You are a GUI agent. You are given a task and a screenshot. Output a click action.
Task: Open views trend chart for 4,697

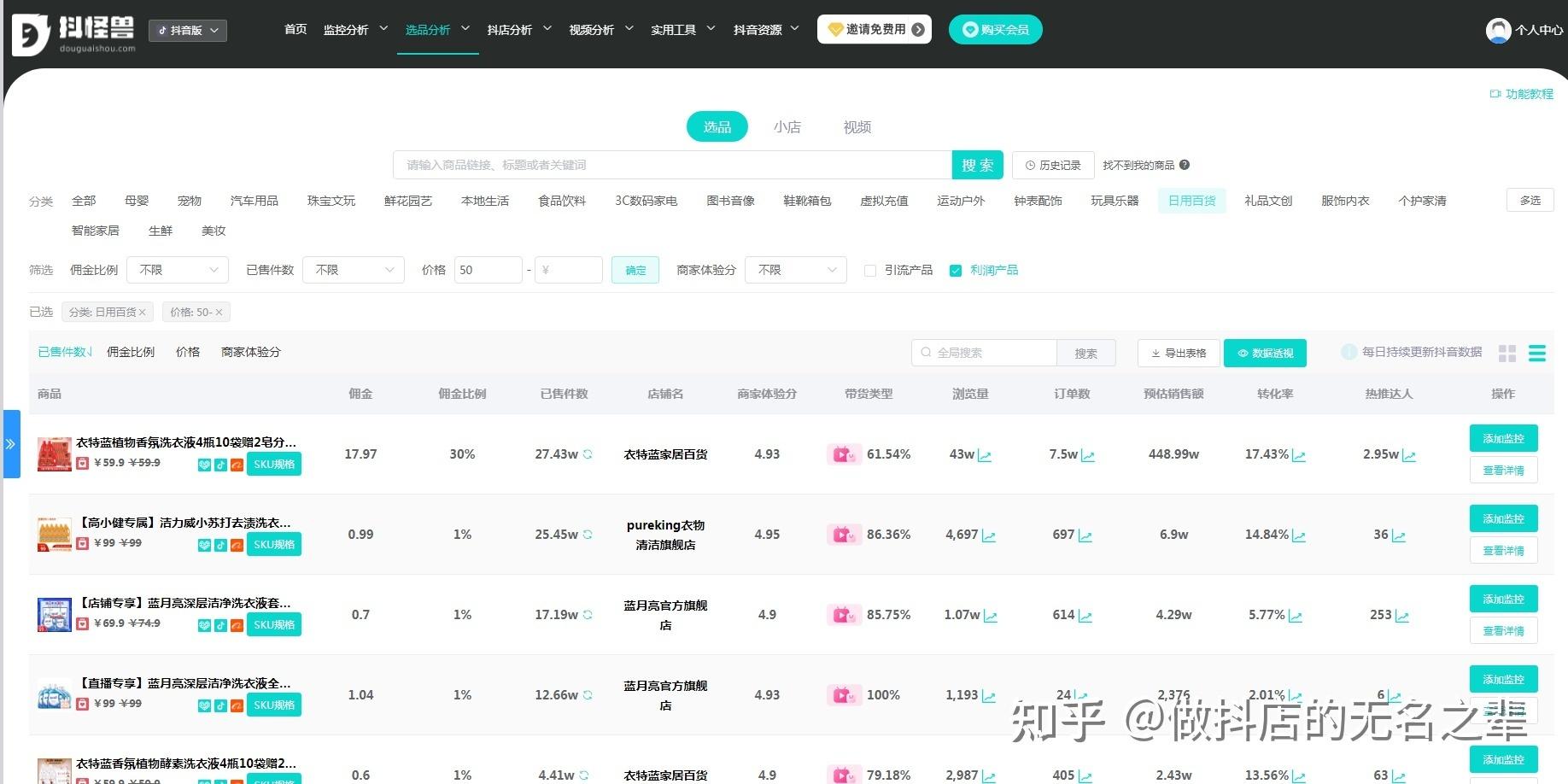point(989,535)
